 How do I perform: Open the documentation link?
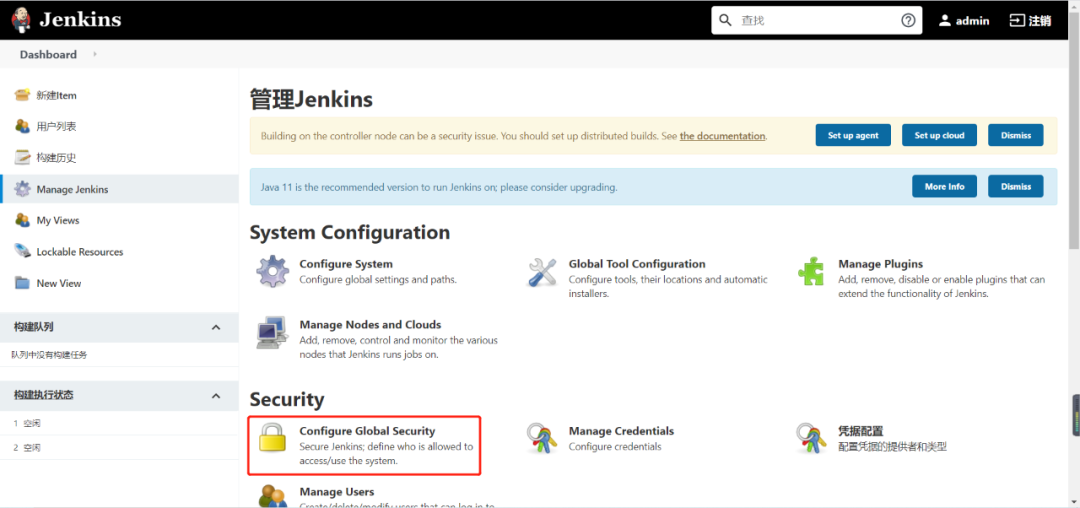click(723, 136)
